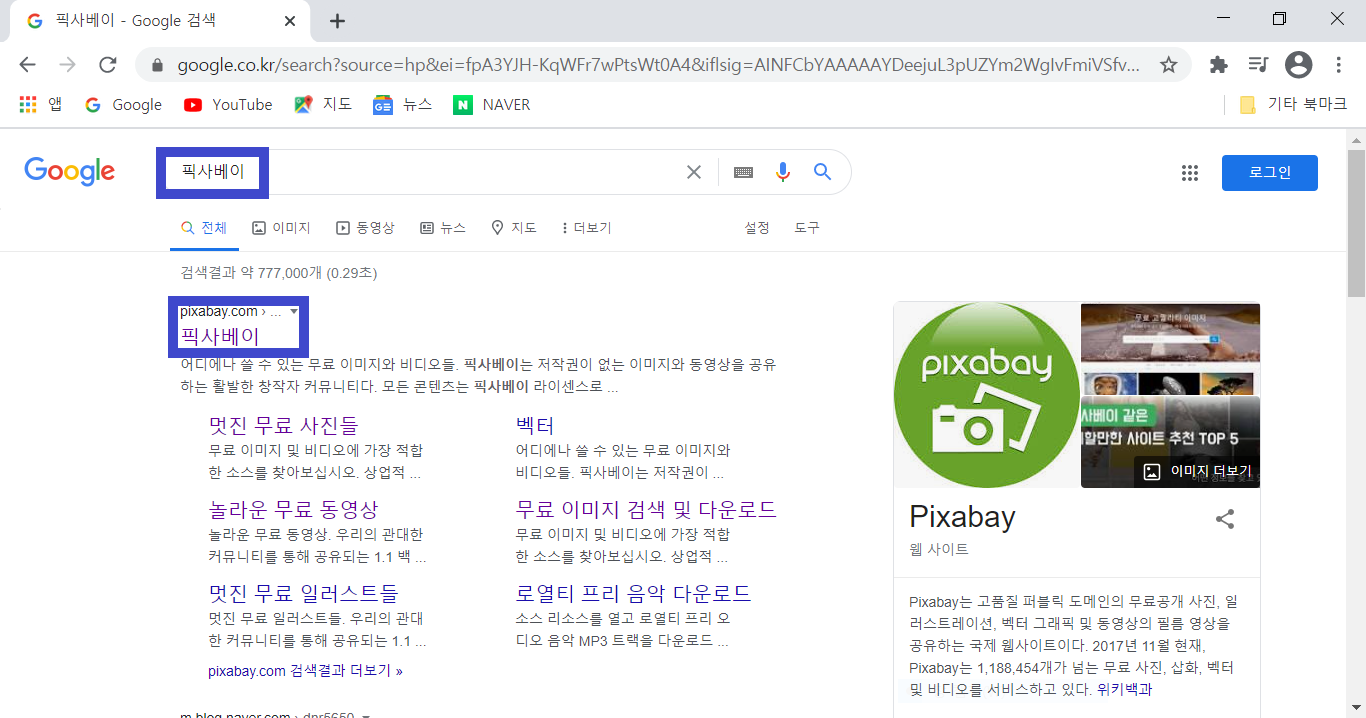Screen dimensions: 1366x718
Task: Open the 벡터 sitelink
Action: pyautogui.click(x=535, y=425)
